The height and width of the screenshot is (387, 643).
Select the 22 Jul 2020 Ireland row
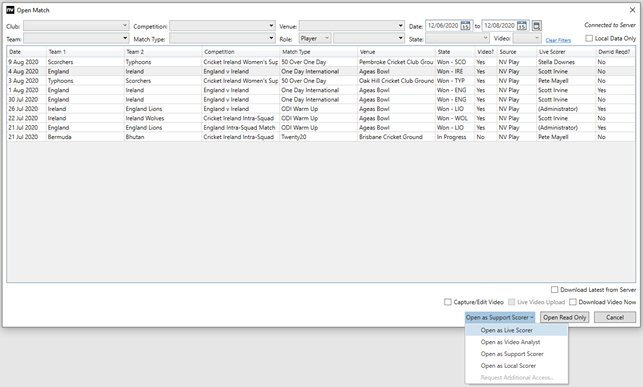(321, 118)
